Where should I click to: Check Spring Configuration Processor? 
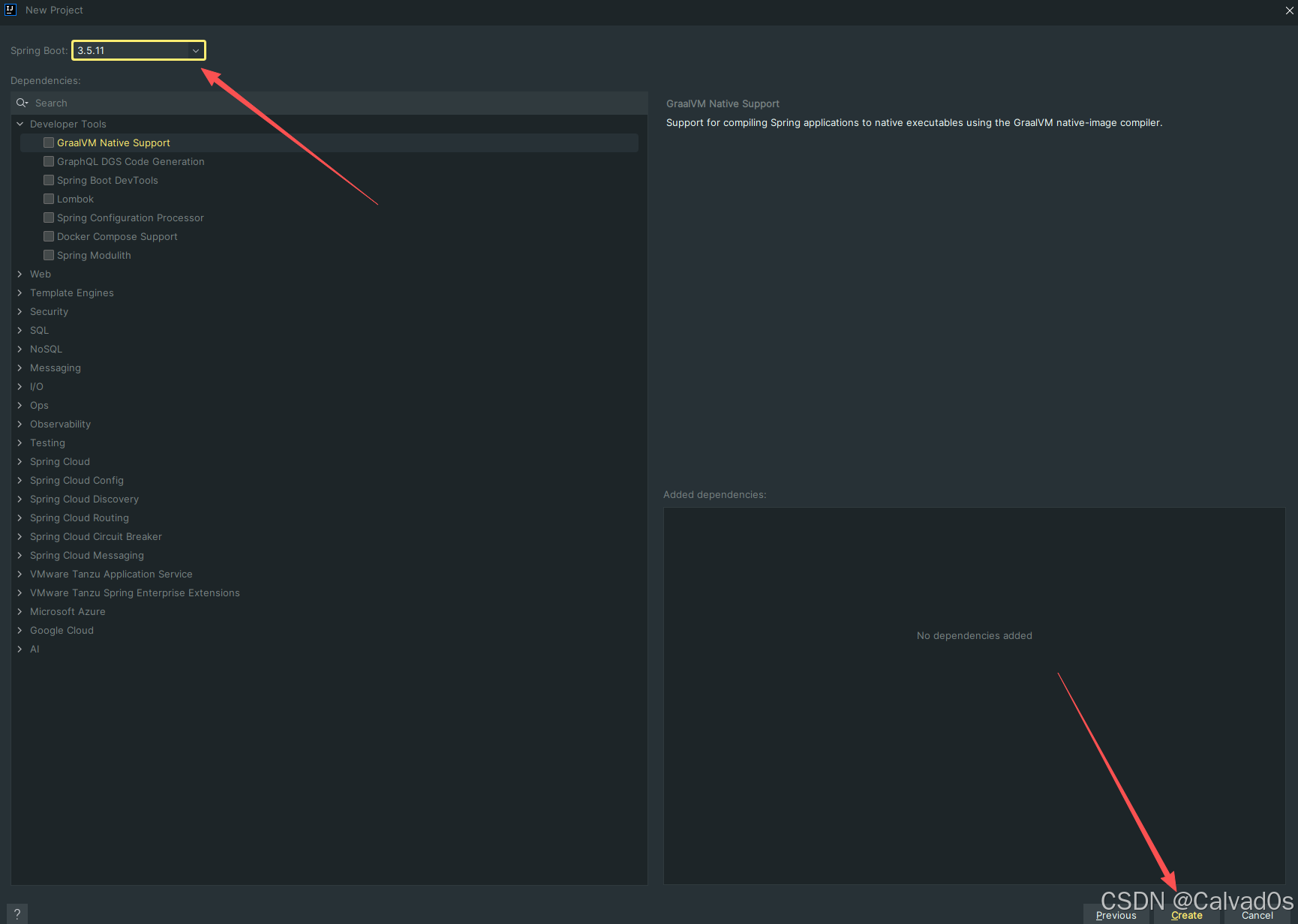[49, 217]
